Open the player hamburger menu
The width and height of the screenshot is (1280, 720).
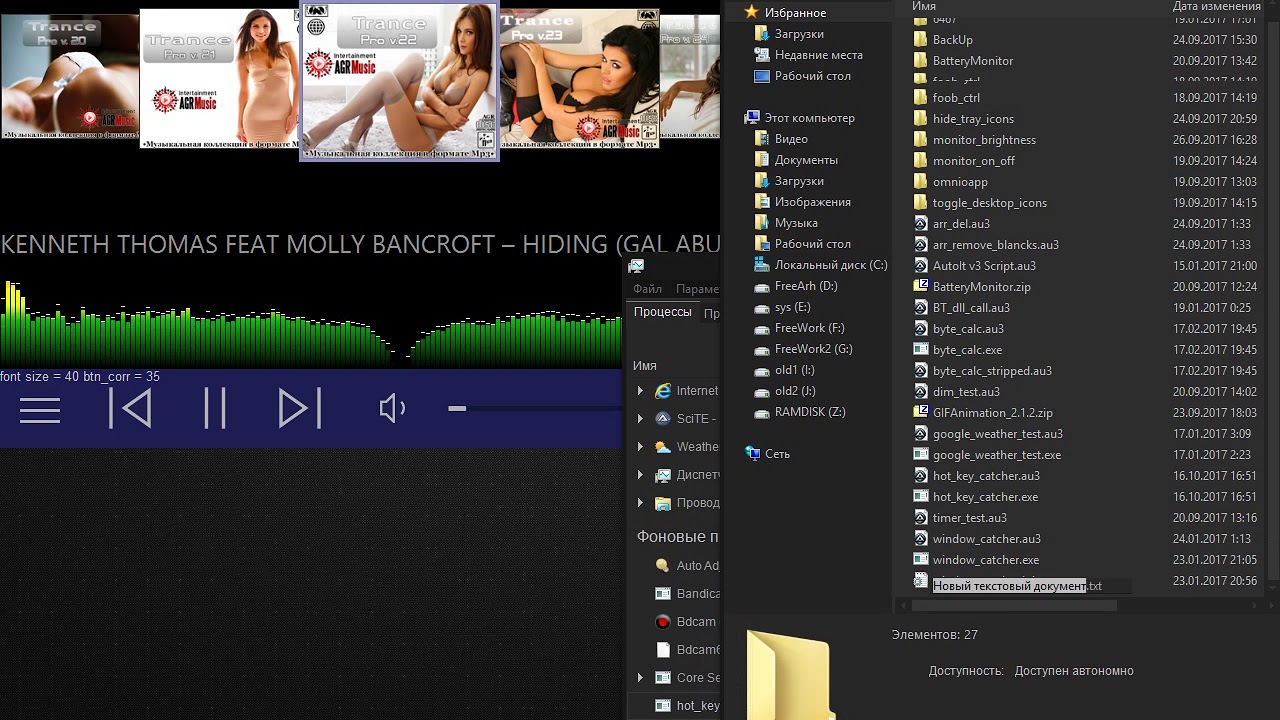[x=40, y=410]
